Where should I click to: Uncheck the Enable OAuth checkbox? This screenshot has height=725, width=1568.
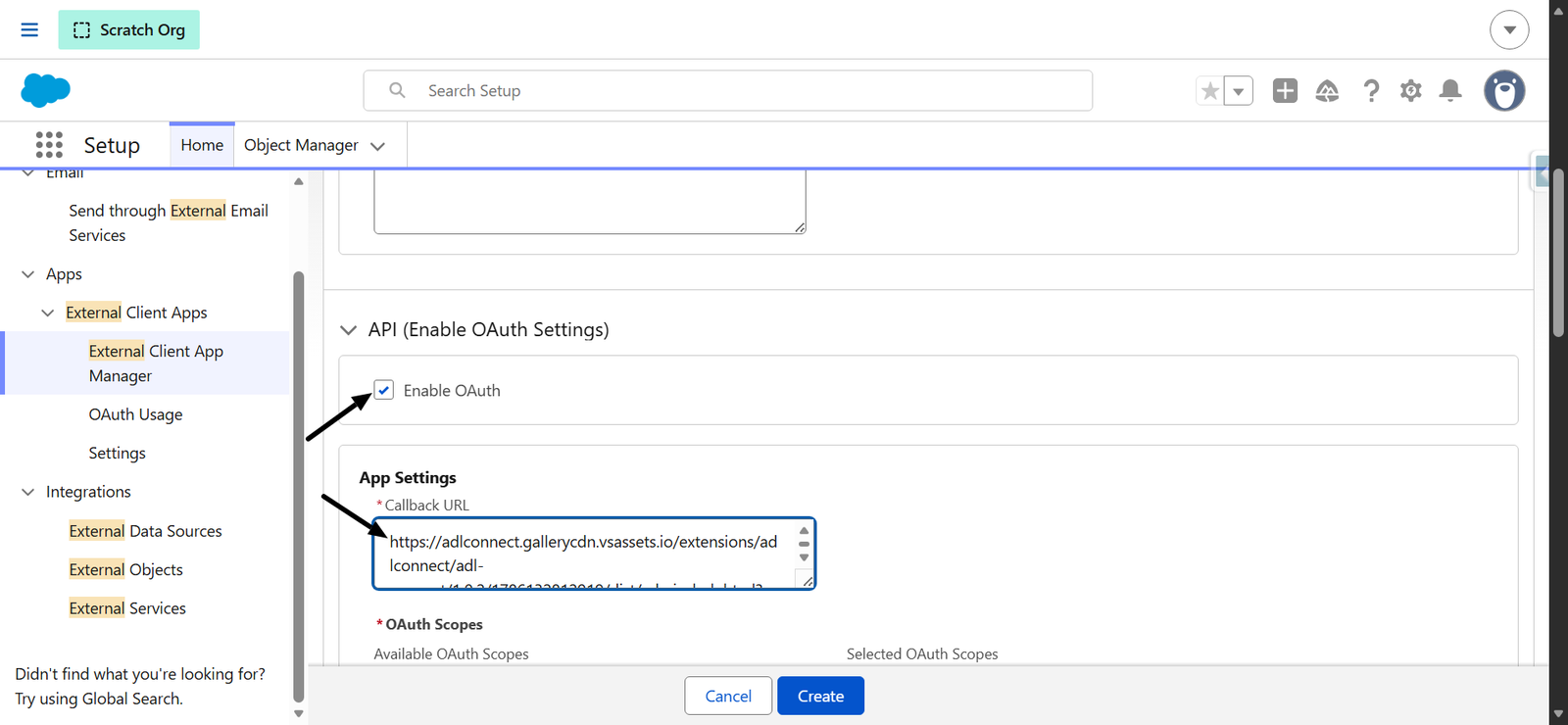[x=384, y=390]
